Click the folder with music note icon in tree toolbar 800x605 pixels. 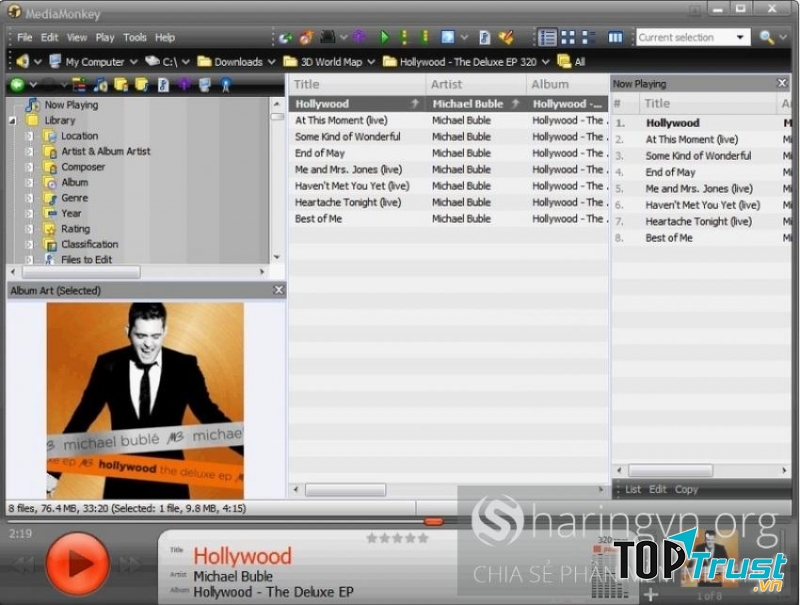point(141,85)
